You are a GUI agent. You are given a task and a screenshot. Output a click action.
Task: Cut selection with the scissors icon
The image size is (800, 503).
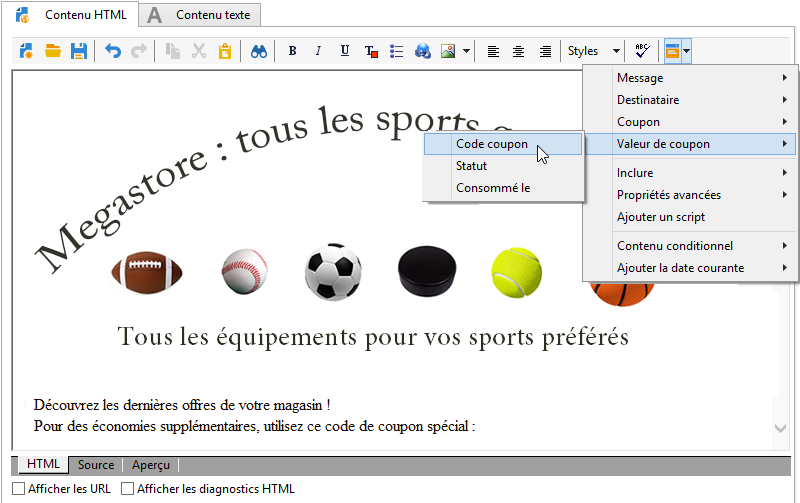(x=198, y=51)
